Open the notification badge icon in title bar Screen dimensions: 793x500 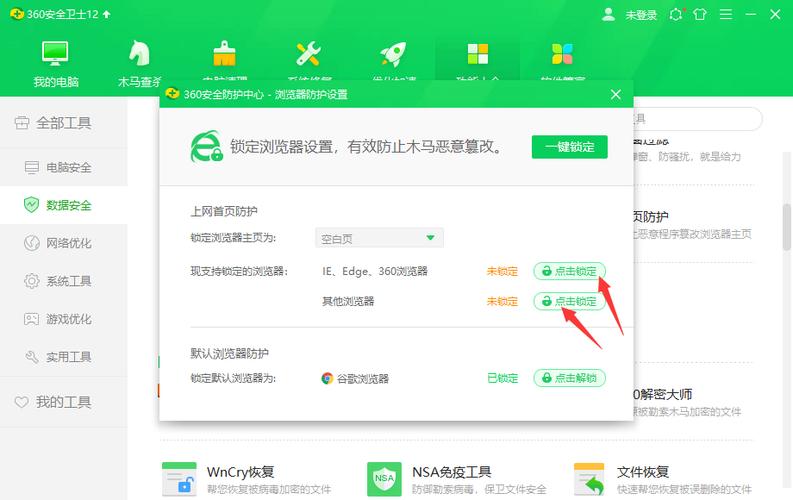click(x=676, y=14)
